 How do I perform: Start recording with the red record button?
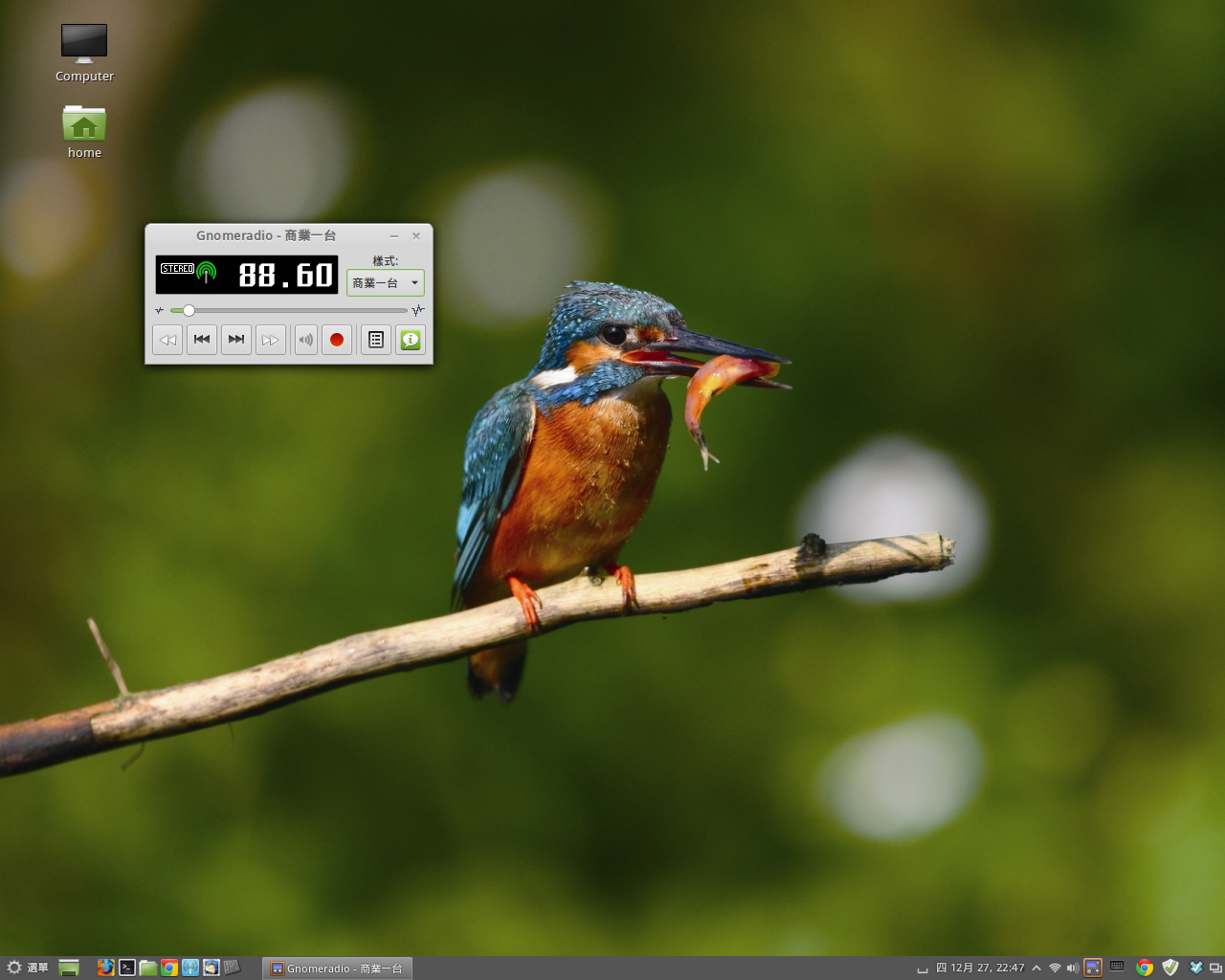coord(337,340)
